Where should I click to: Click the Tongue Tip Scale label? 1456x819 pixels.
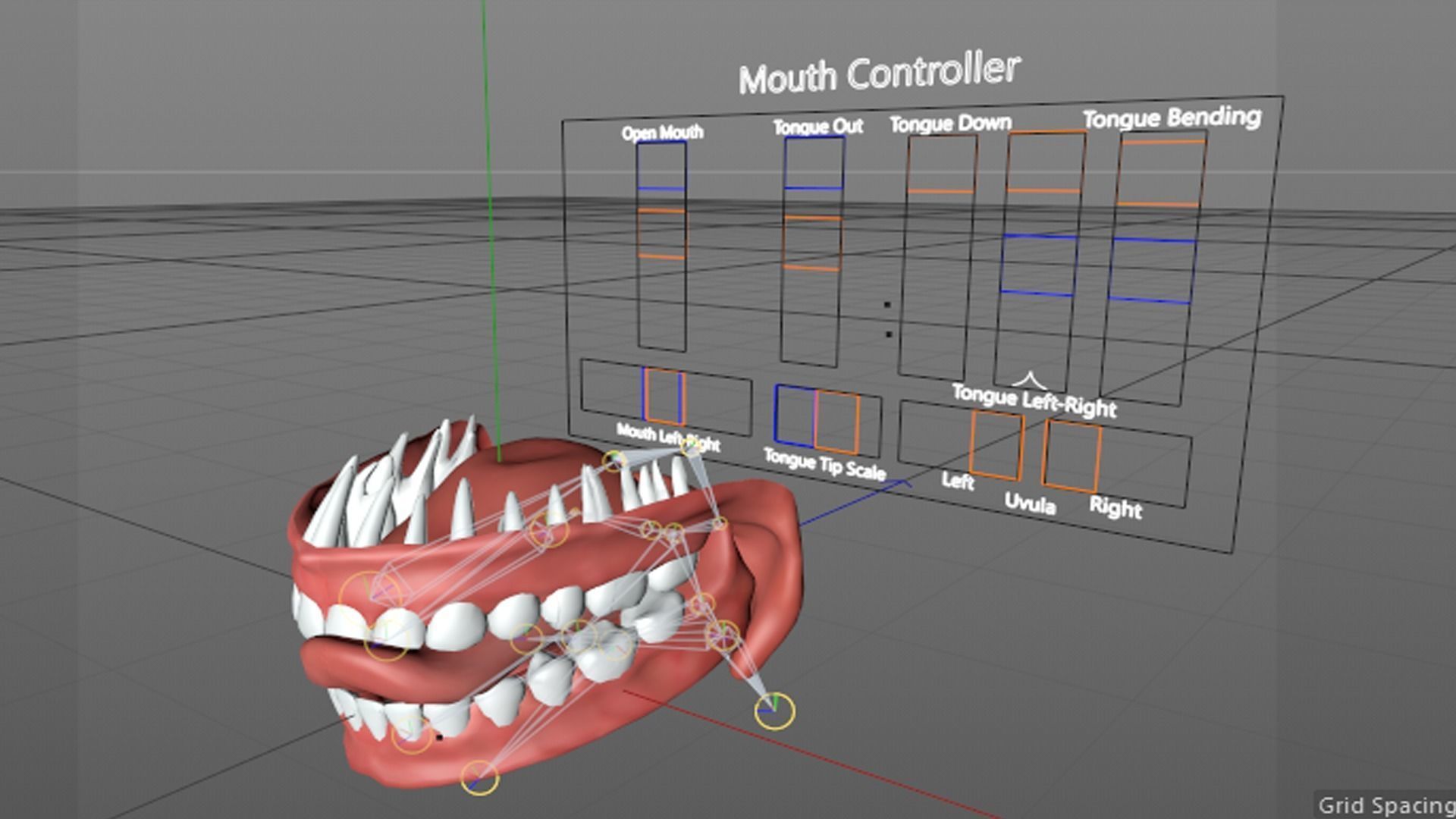click(x=824, y=464)
